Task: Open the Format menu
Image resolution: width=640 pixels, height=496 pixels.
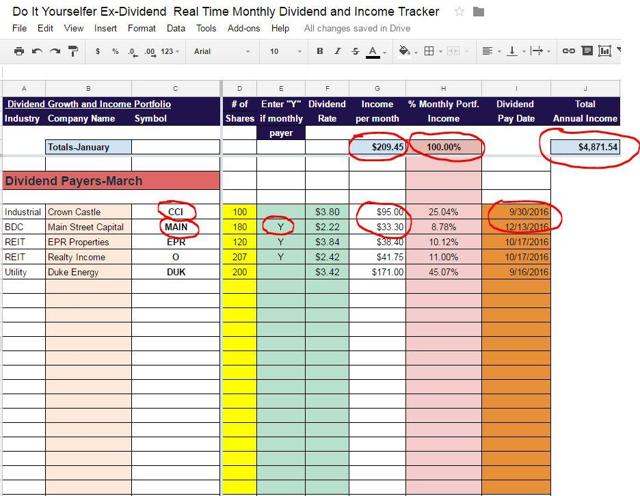Action: [142, 28]
